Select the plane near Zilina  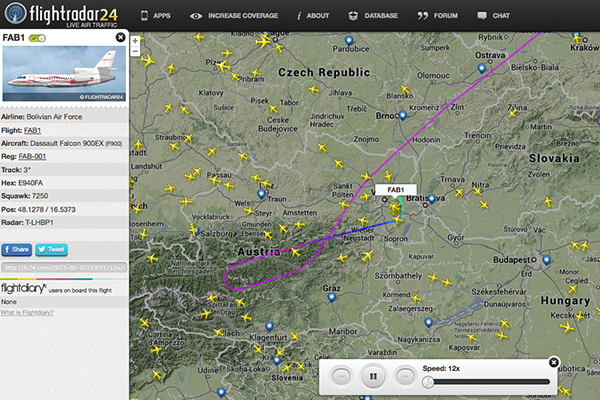(513, 113)
